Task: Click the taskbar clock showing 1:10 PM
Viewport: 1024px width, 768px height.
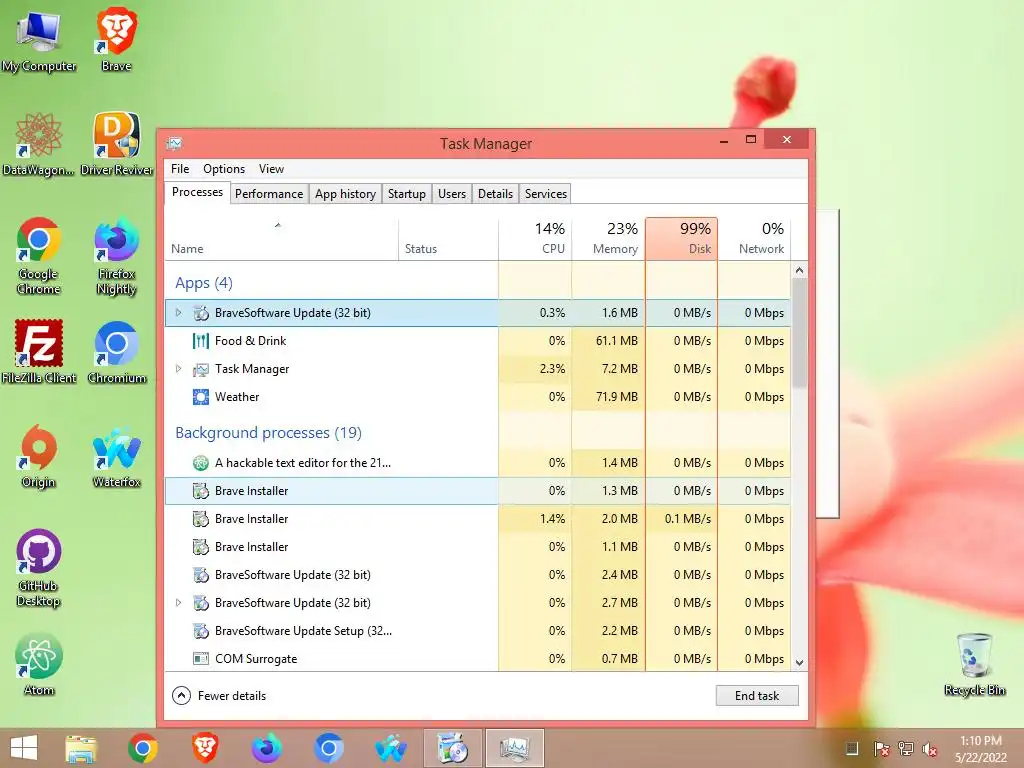Action: point(980,749)
